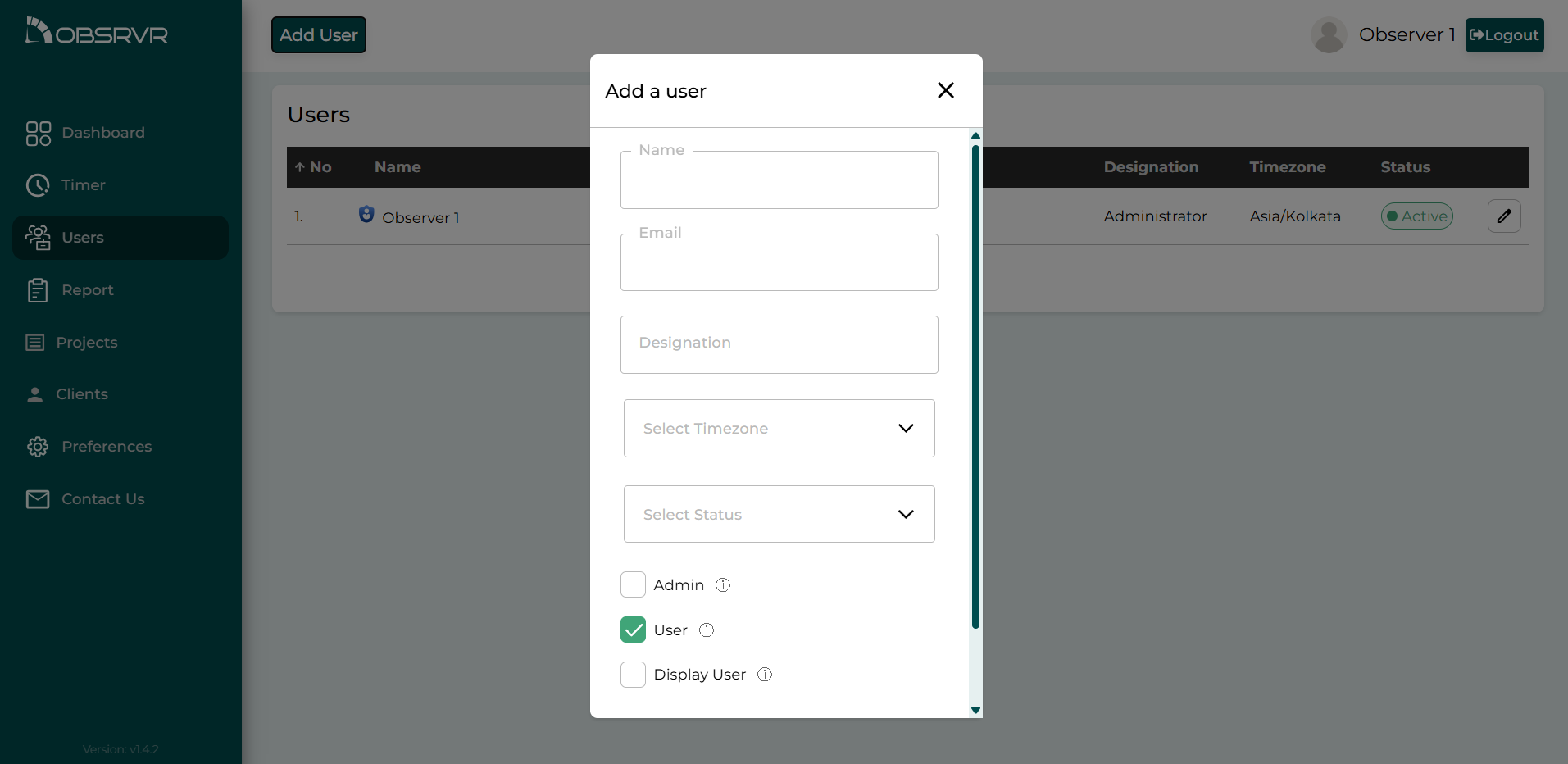Enable the Admin checkbox
This screenshot has height=764, width=1568.
(x=633, y=585)
